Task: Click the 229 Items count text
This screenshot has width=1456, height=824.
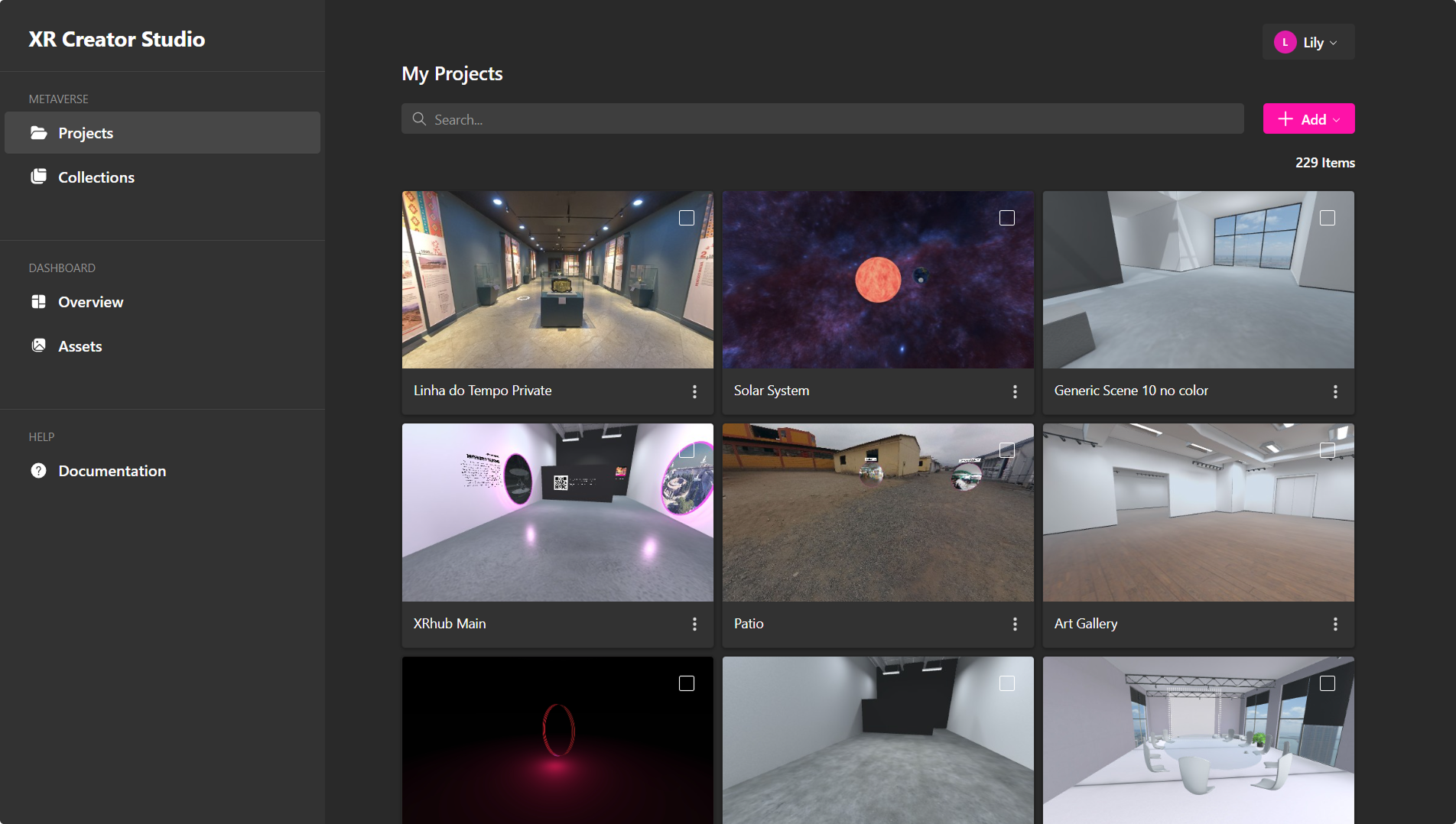Action: [1324, 163]
